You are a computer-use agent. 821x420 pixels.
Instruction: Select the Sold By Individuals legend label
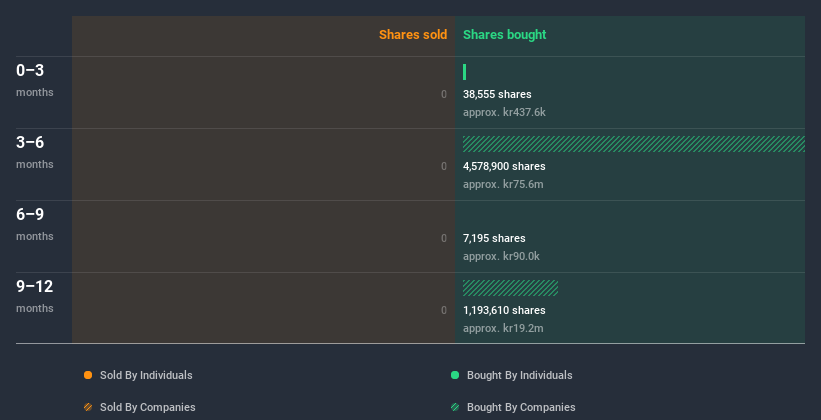tap(146, 375)
